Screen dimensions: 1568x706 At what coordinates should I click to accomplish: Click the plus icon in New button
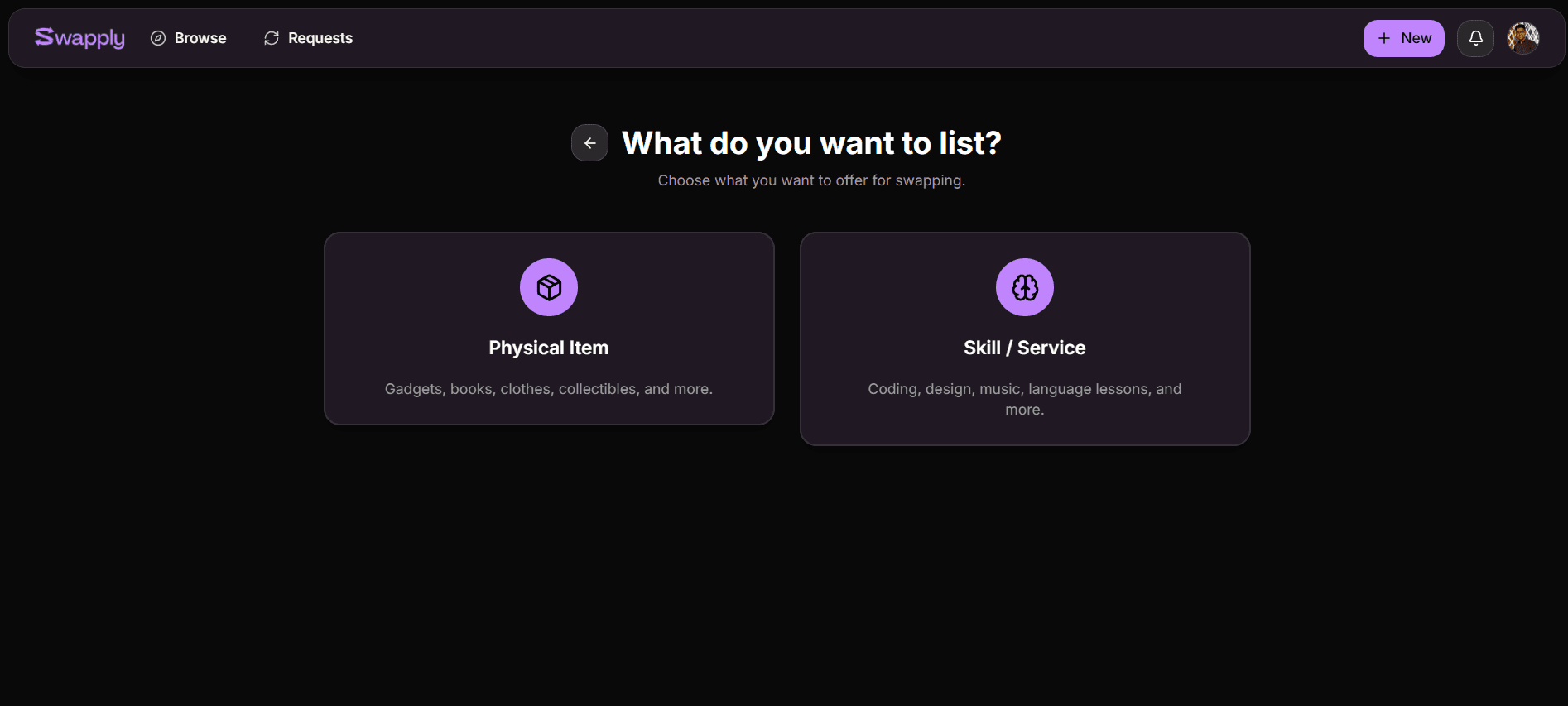(x=1384, y=38)
